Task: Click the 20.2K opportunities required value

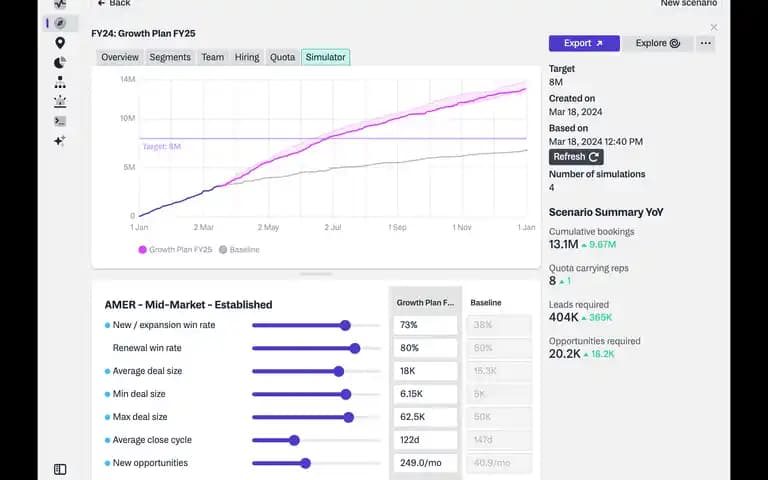Action: [564, 354]
